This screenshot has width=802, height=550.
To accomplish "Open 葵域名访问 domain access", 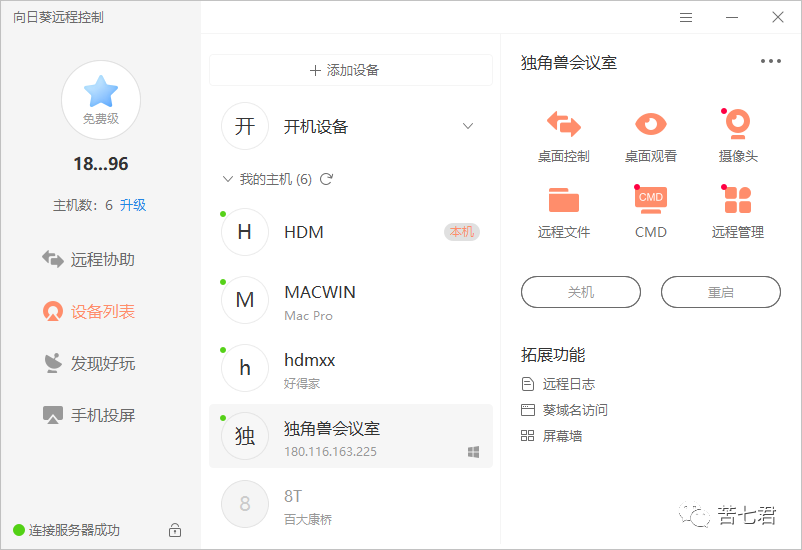I will click(575, 410).
